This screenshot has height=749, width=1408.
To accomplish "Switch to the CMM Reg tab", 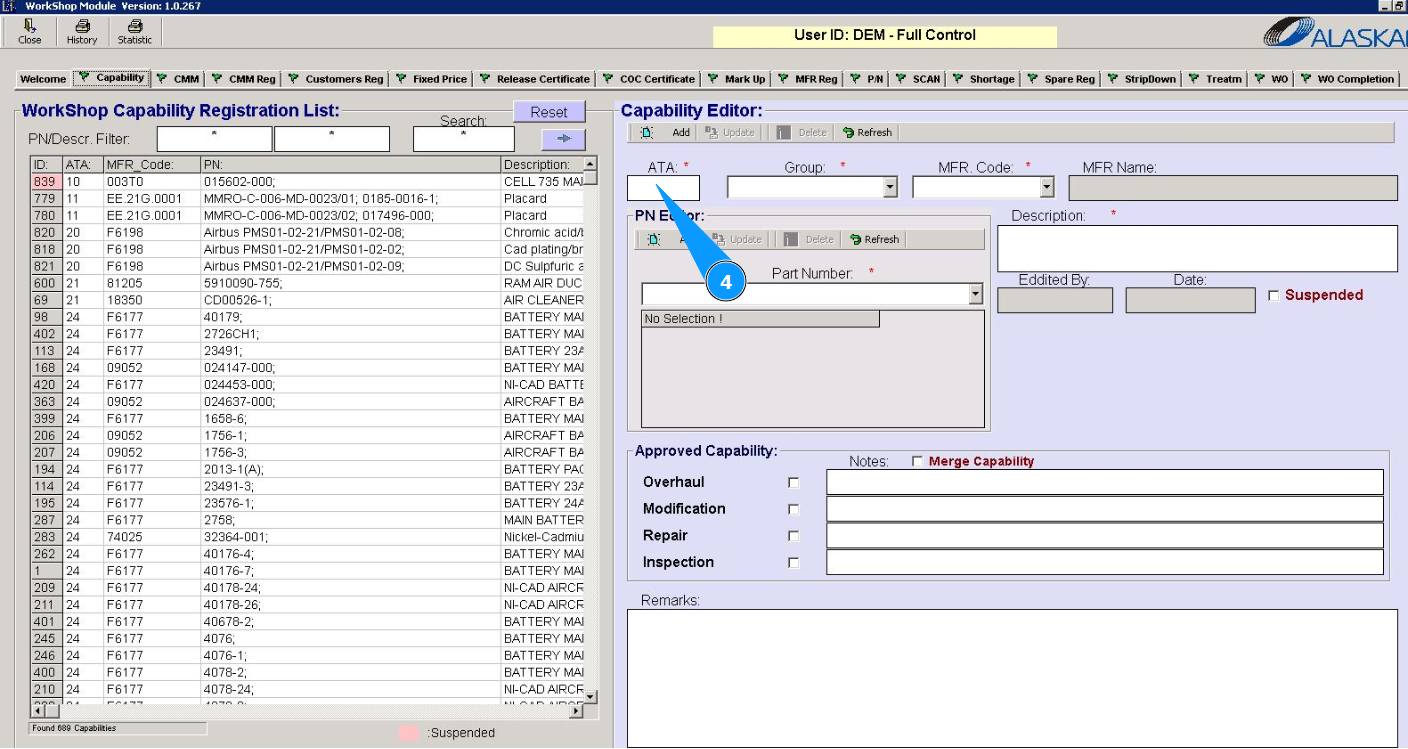I will point(243,79).
